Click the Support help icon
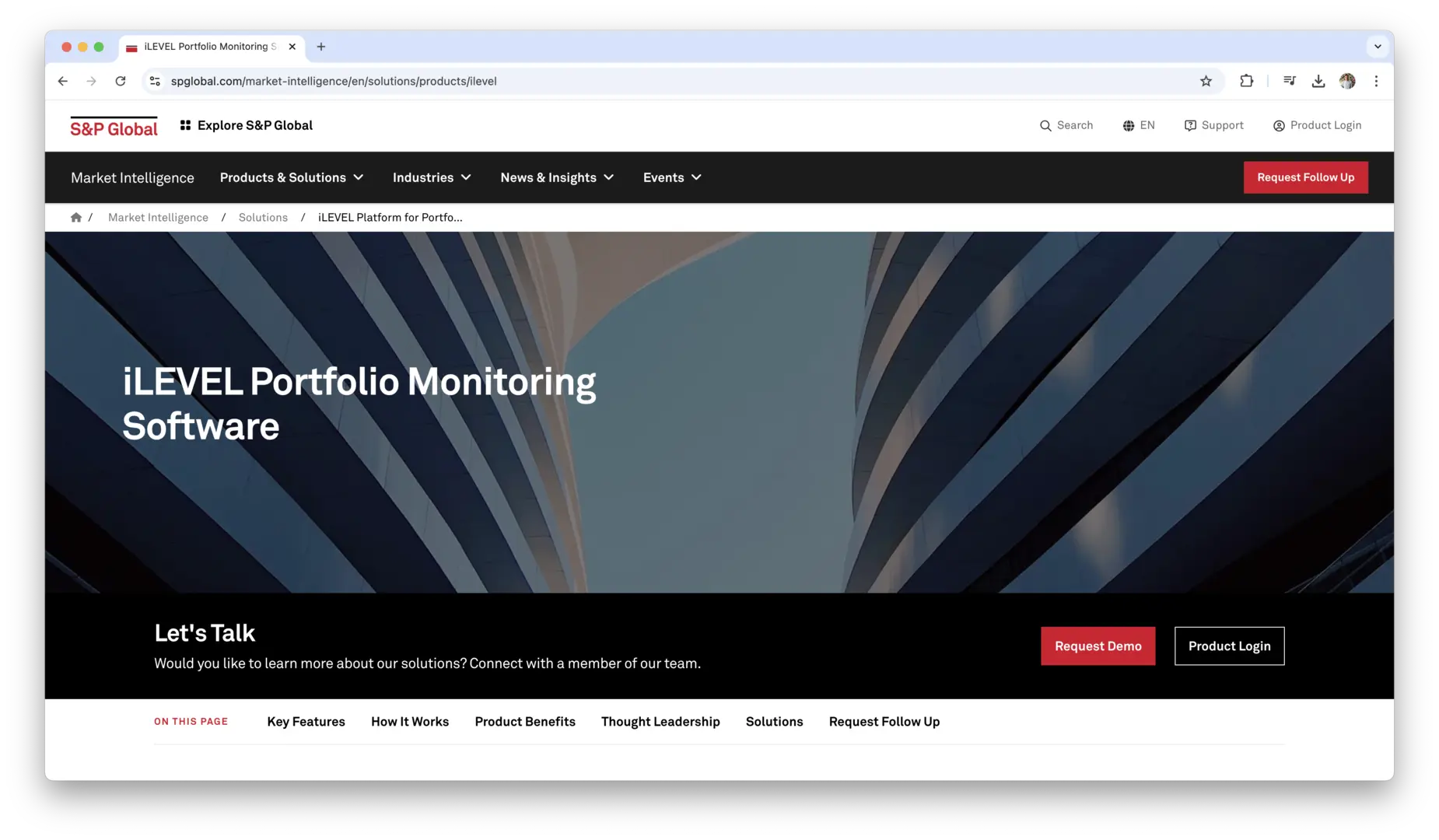The height and width of the screenshot is (840, 1439). [x=1190, y=126]
